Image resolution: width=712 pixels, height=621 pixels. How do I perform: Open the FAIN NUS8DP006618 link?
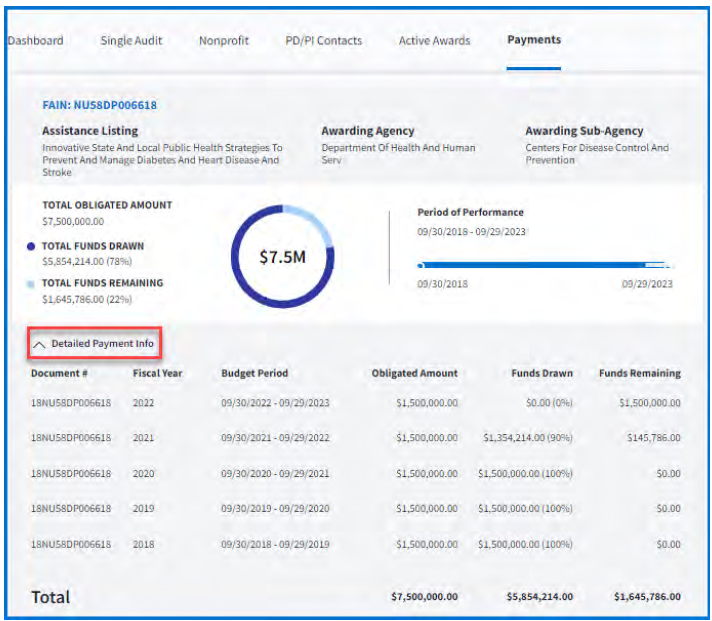pyautogui.click(x=99, y=104)
